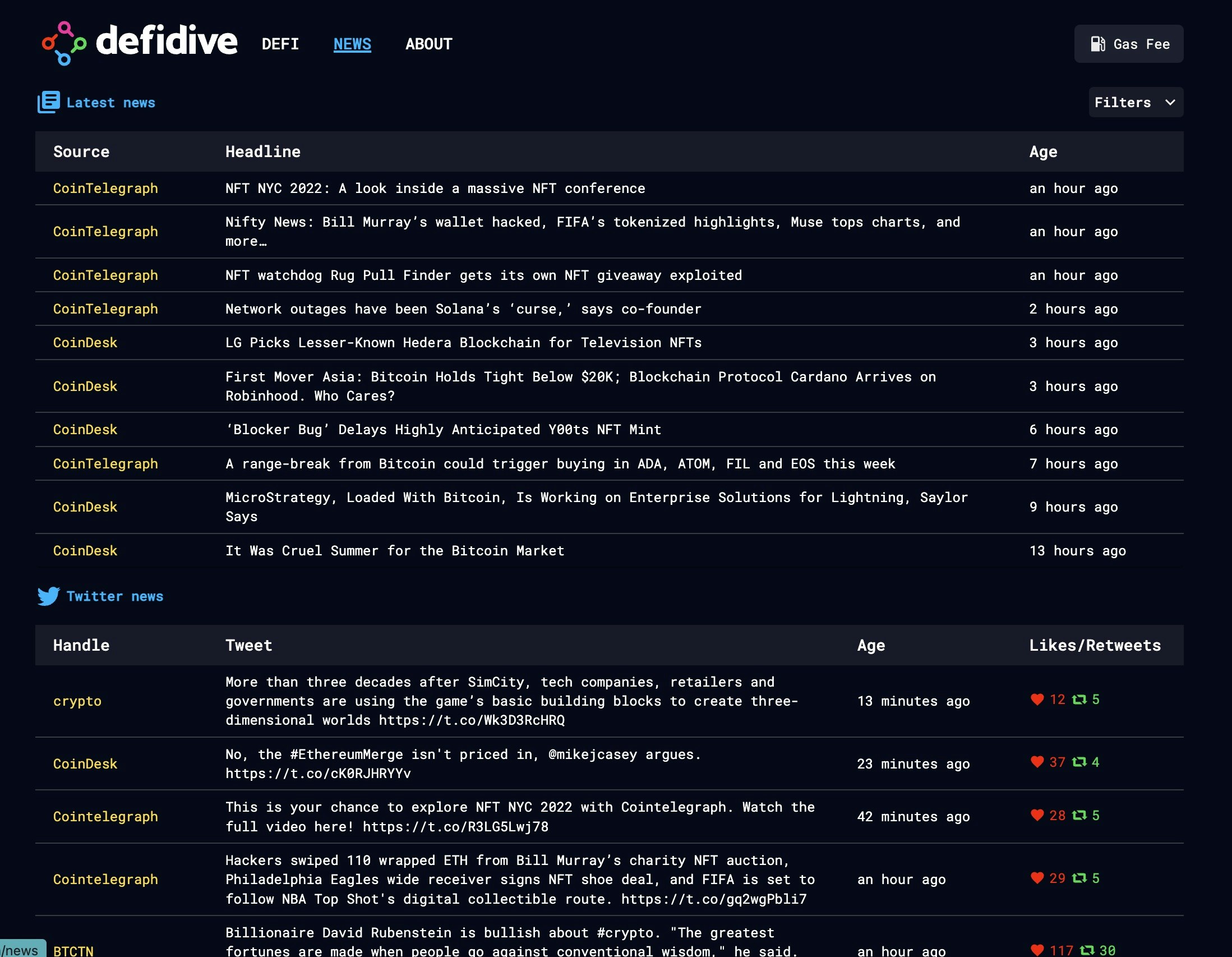The width and height of the screenshot is (1232, 957).
Task: Open the SimCity tweet text
Action: (511, 701)
